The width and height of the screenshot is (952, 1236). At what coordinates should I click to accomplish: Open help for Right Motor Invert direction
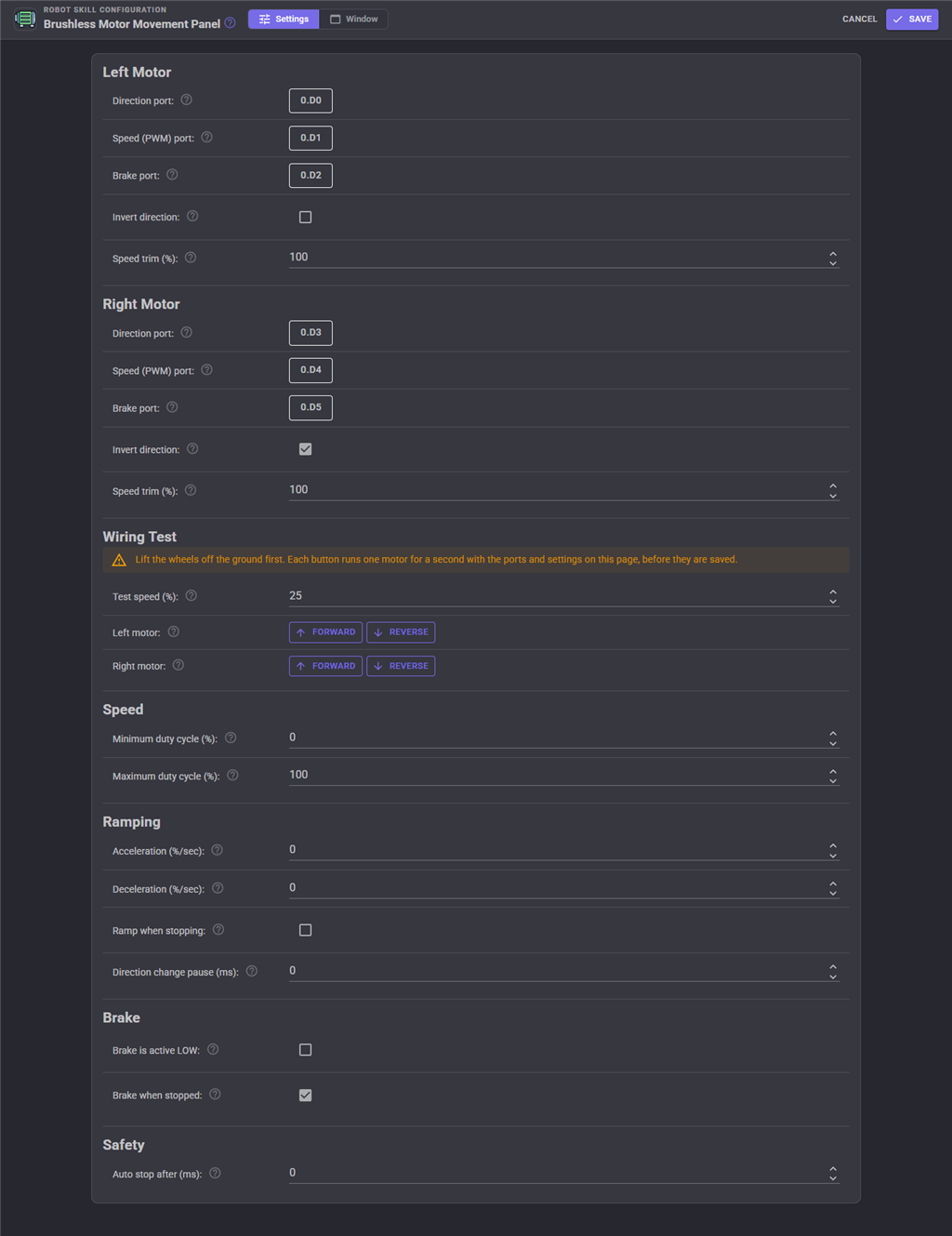click(x=192, y=448)
